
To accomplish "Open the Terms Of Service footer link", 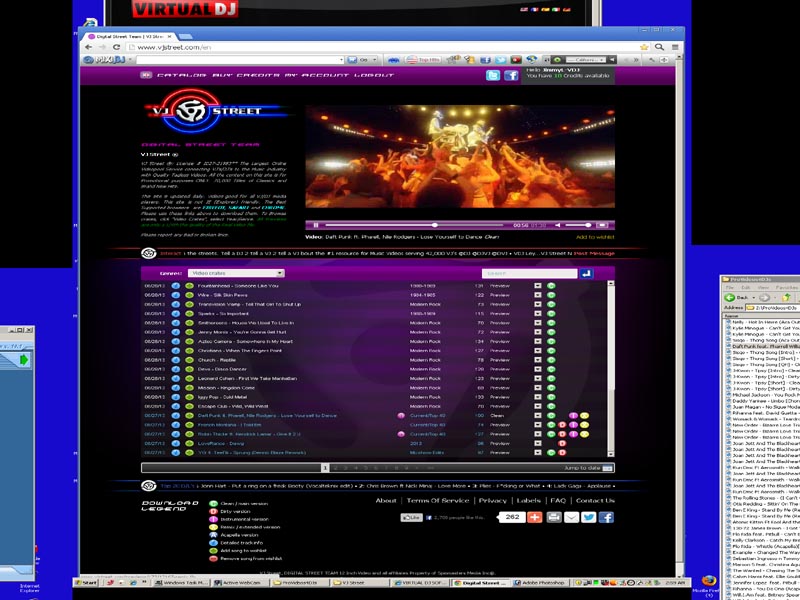I will 438,501.
